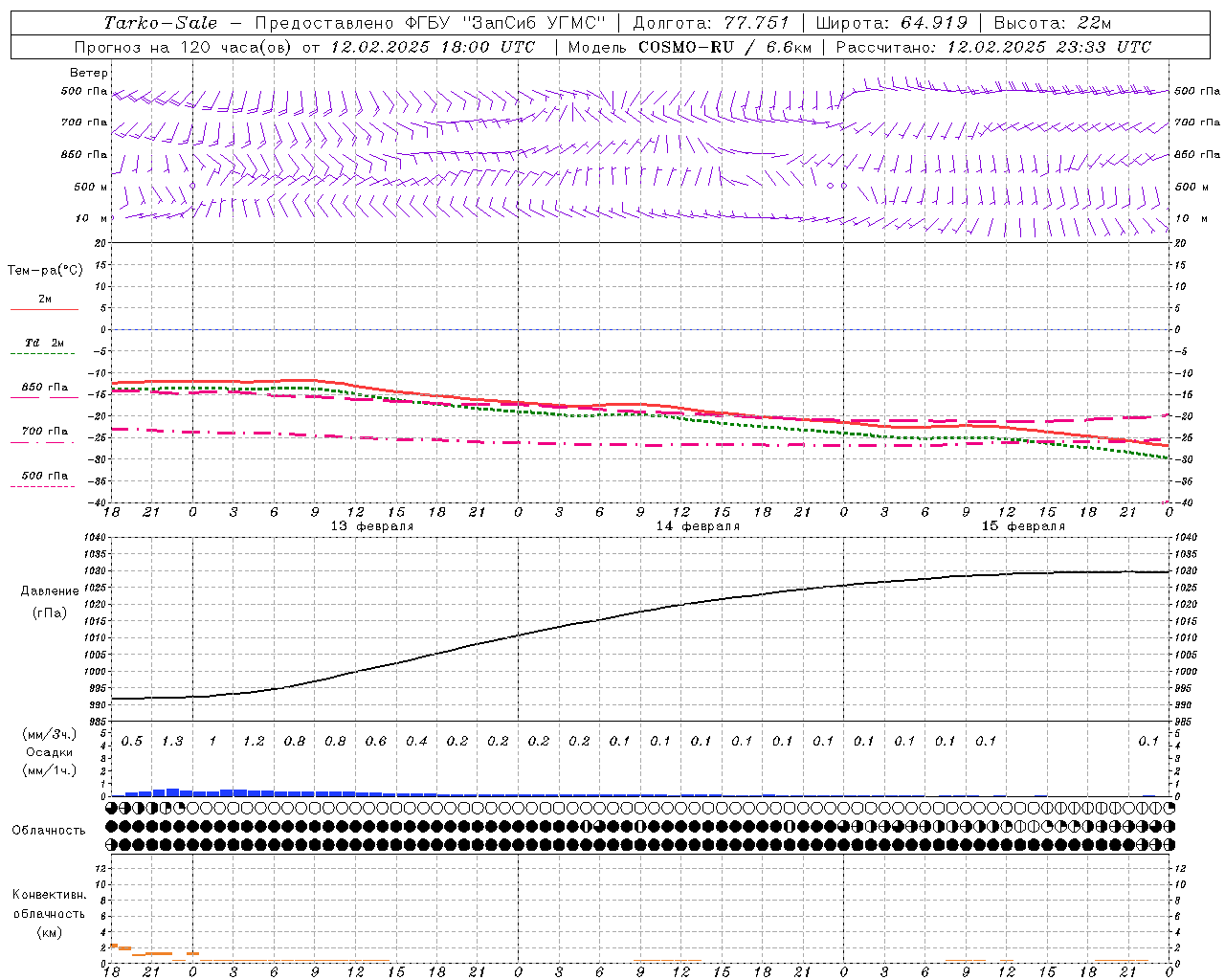The image size is (1225, 980).
Task: Click the 700 гПа temperature legend entry
Action: pyautogui.click(x=45, y=431)
